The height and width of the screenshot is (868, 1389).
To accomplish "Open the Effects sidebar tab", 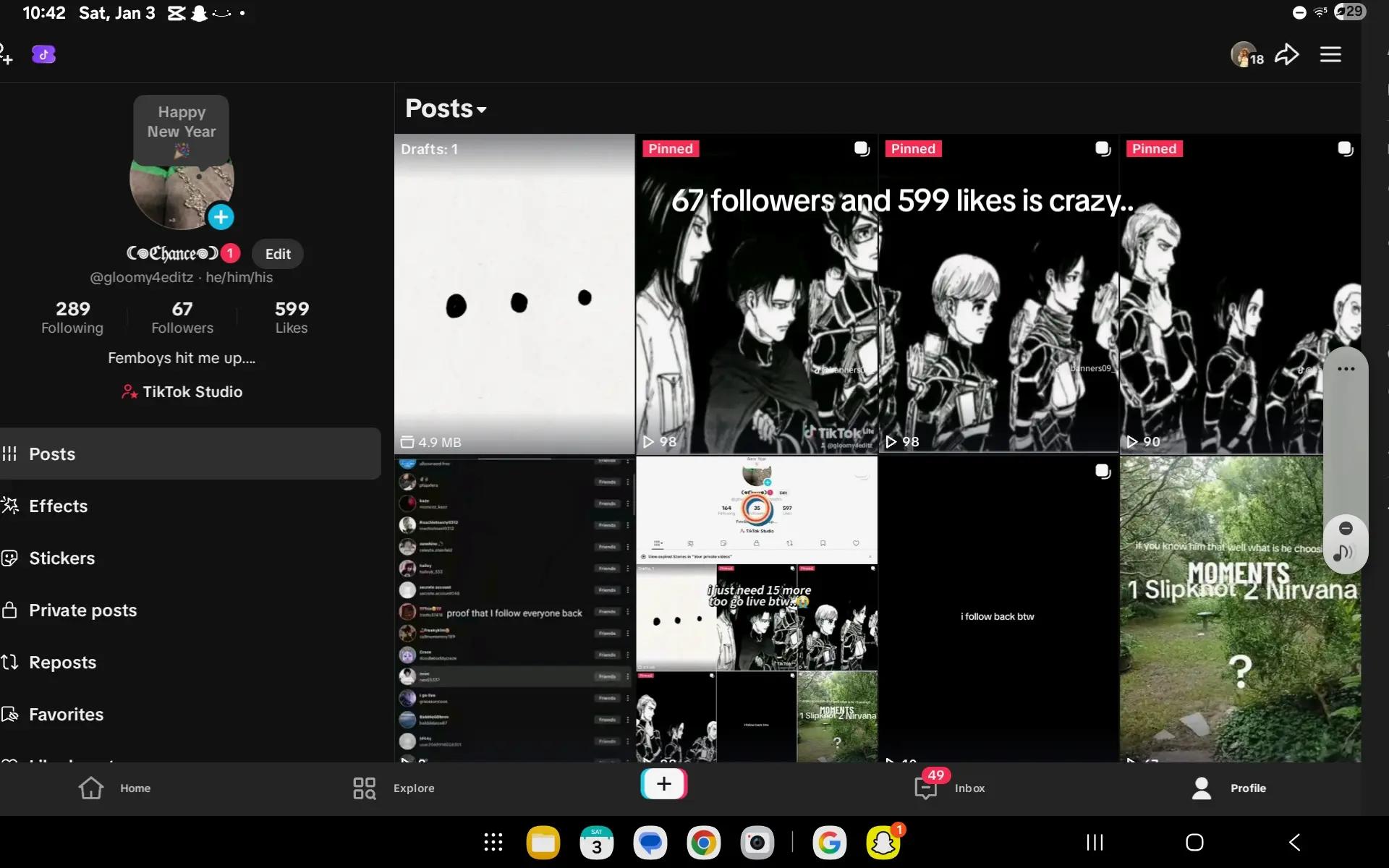I will pos(190,506).
